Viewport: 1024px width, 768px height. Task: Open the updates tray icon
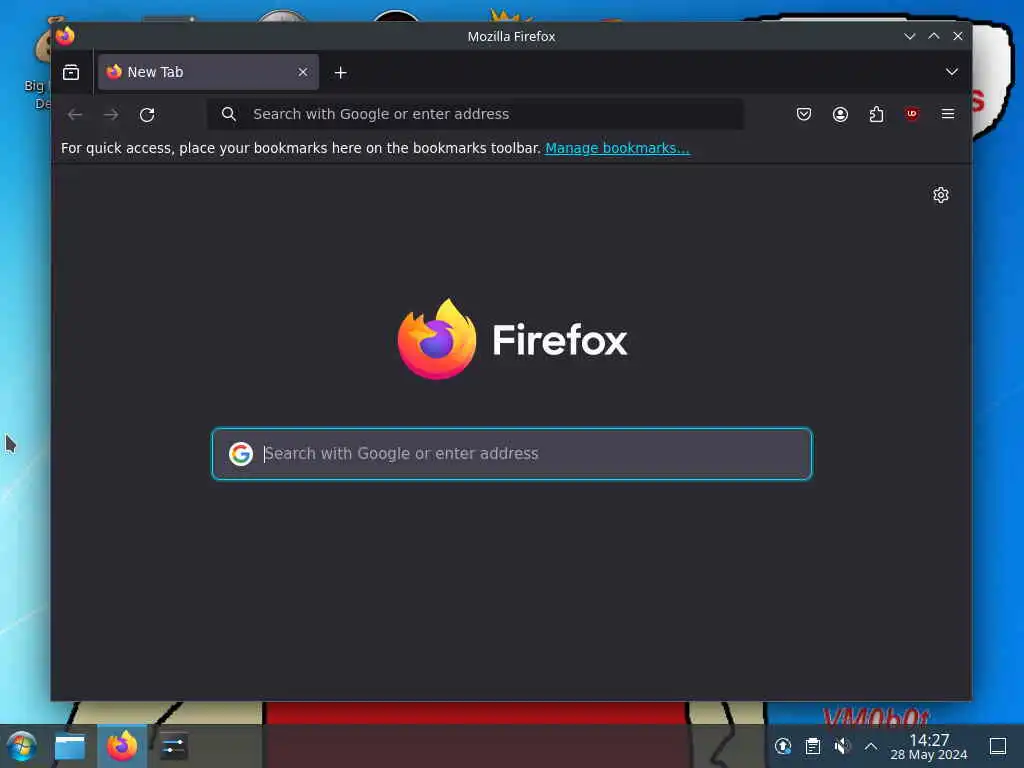coord(782,746)
